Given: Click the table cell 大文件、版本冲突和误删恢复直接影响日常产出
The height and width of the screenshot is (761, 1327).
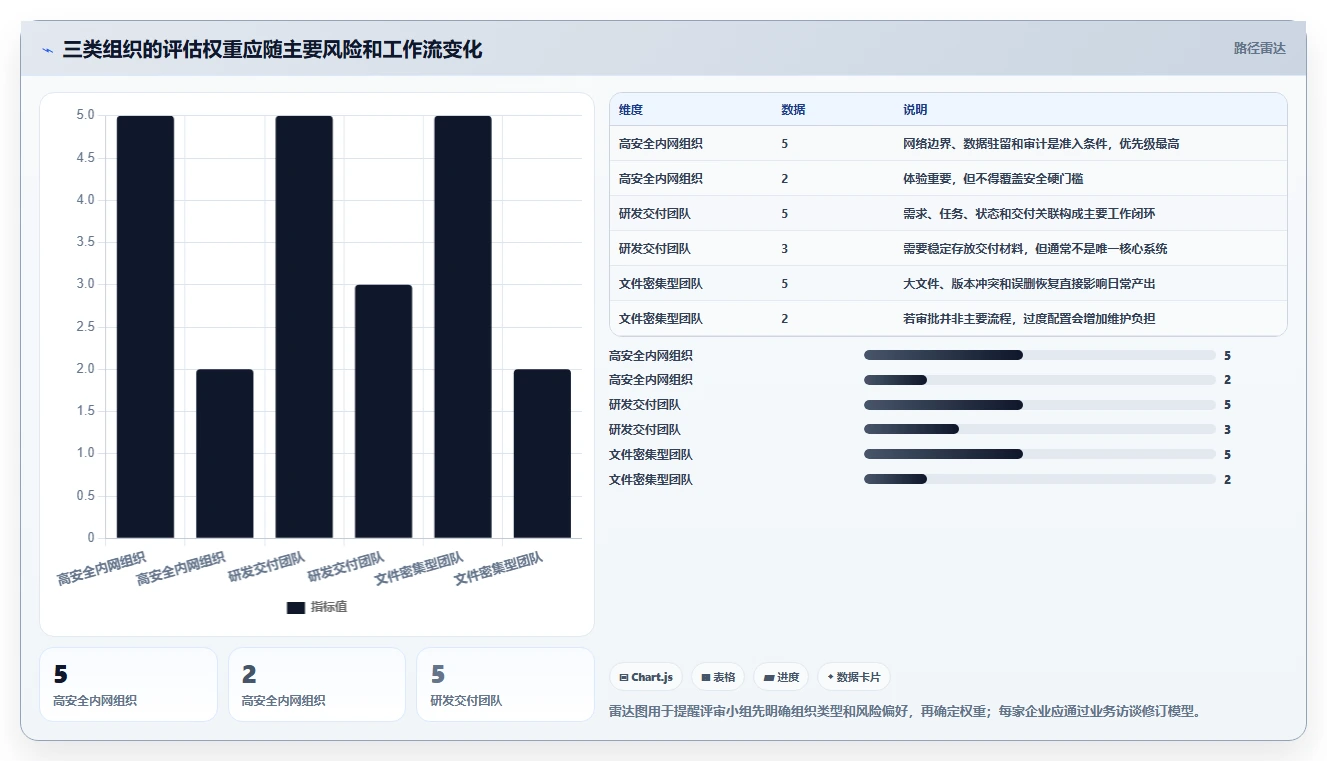Looking at the screenshot, I should [x=1029, y=284].
